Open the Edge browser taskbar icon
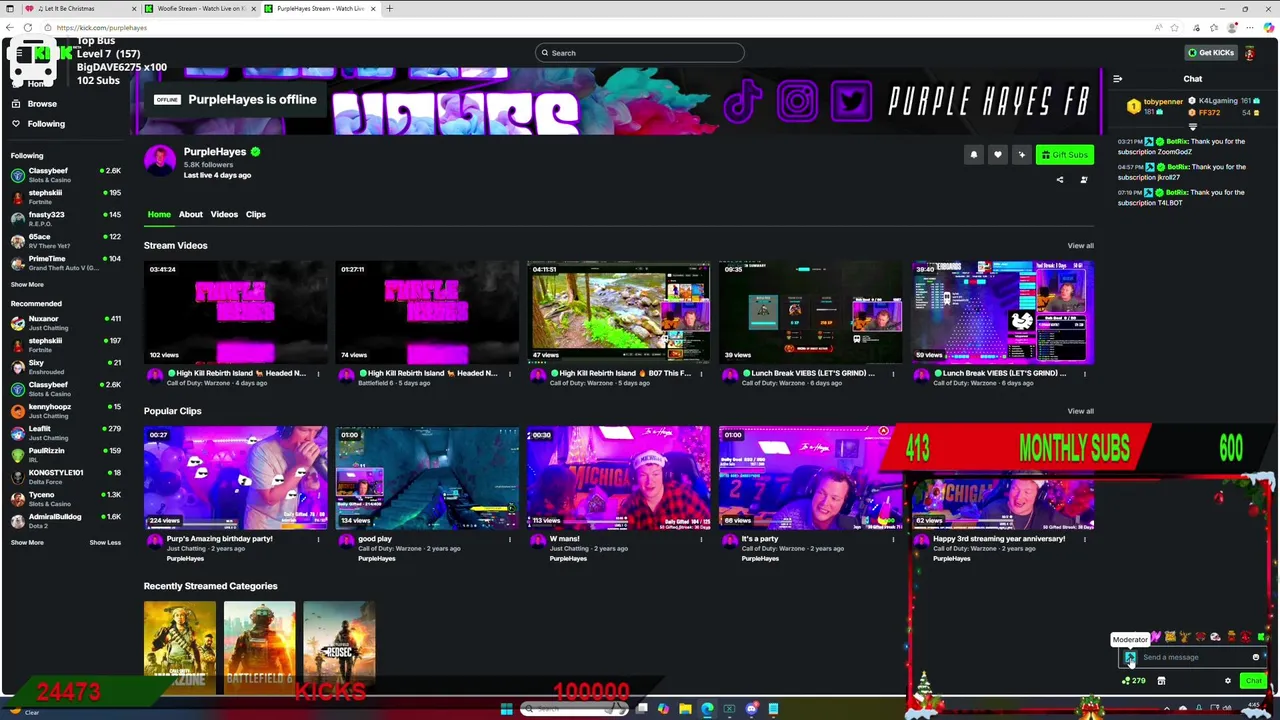The image size is (1280, 720). coord(707,709)
